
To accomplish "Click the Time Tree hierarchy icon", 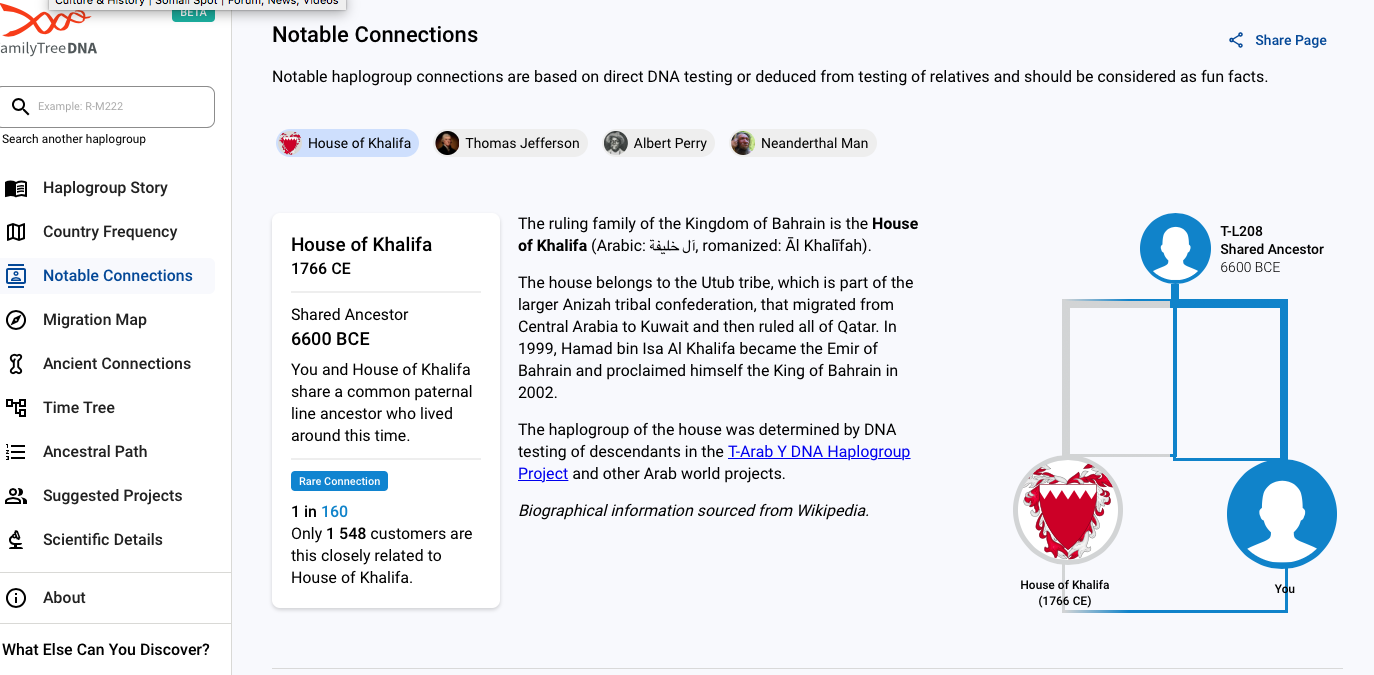I will (16, 408).
